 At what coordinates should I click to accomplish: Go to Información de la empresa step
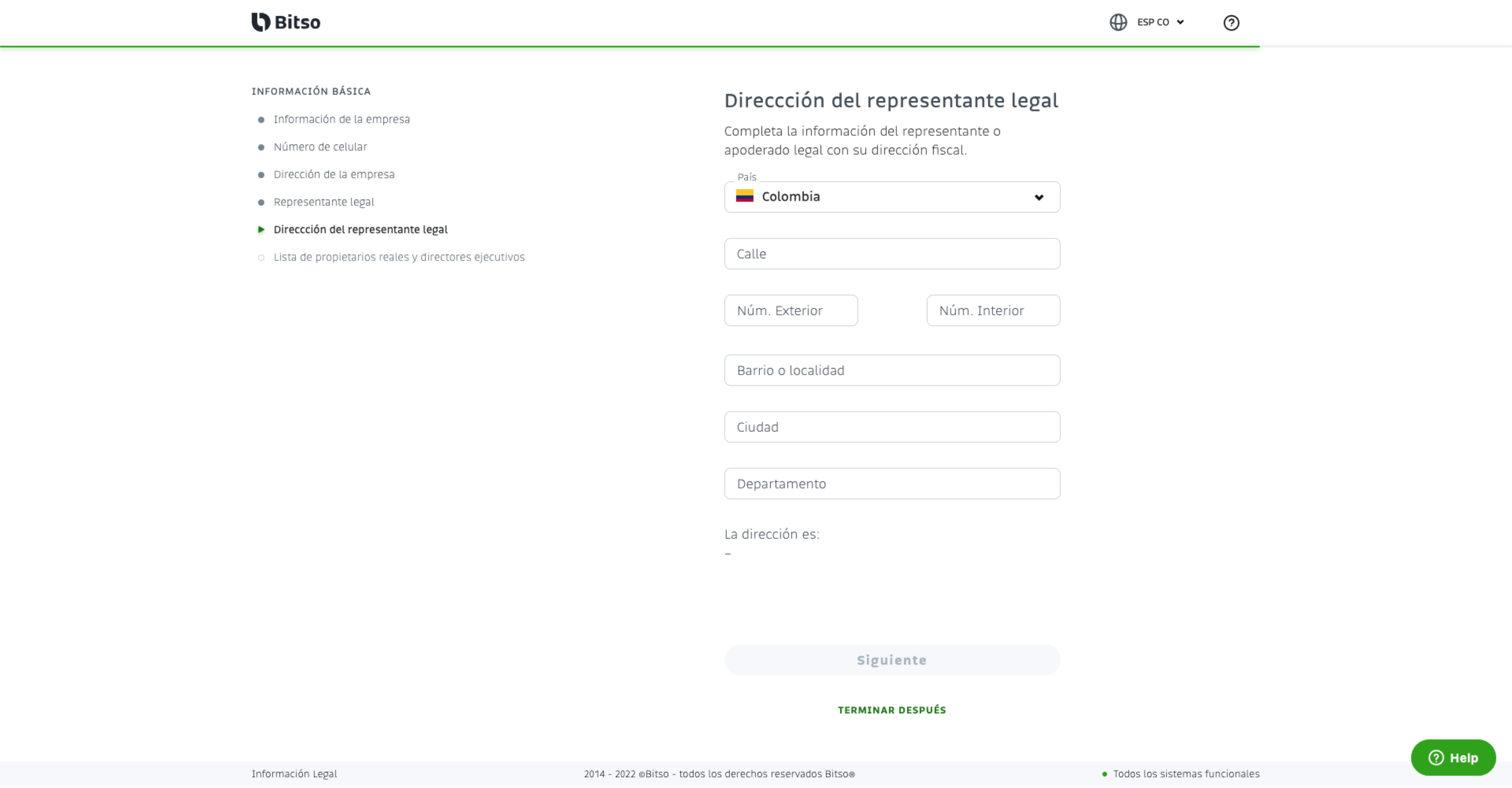pos(341,120)
